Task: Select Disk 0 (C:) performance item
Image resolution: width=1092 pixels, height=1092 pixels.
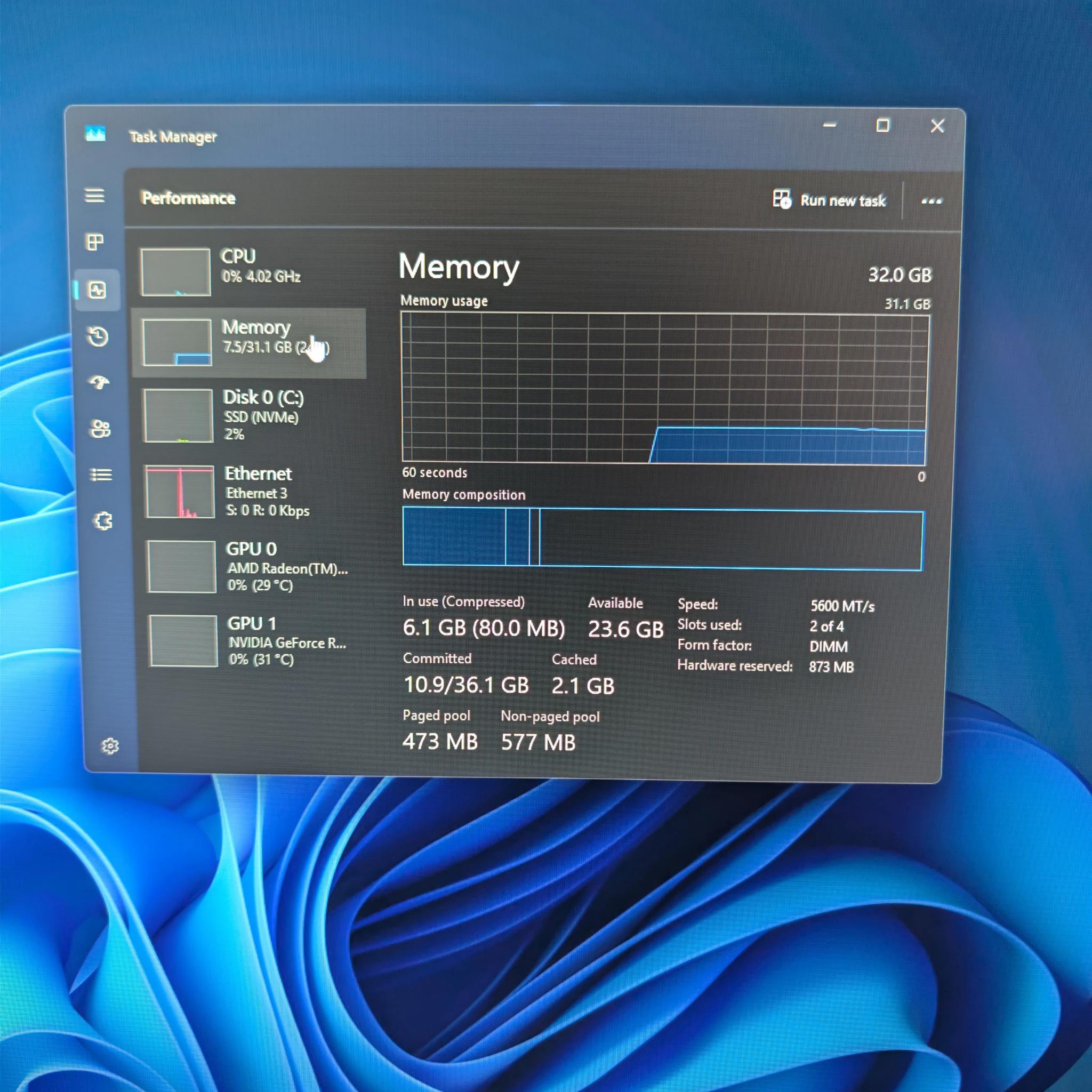Action: coord(250,415)
